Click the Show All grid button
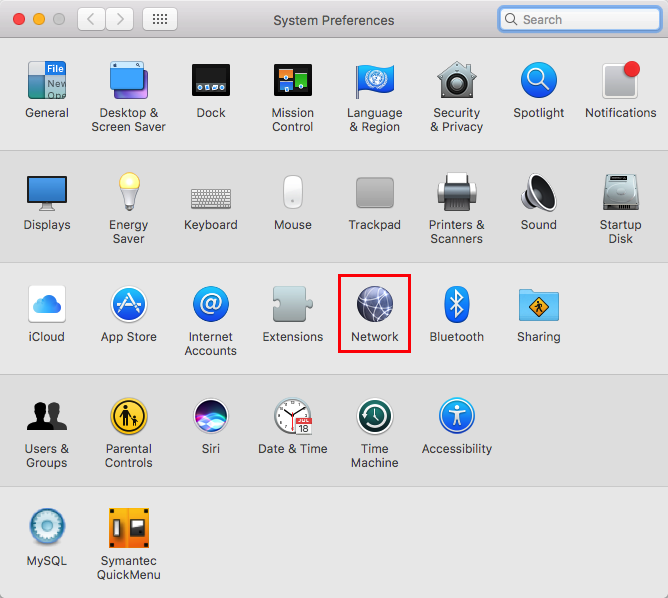This screenshot has width=668, height=598. [x=160, y=19]
